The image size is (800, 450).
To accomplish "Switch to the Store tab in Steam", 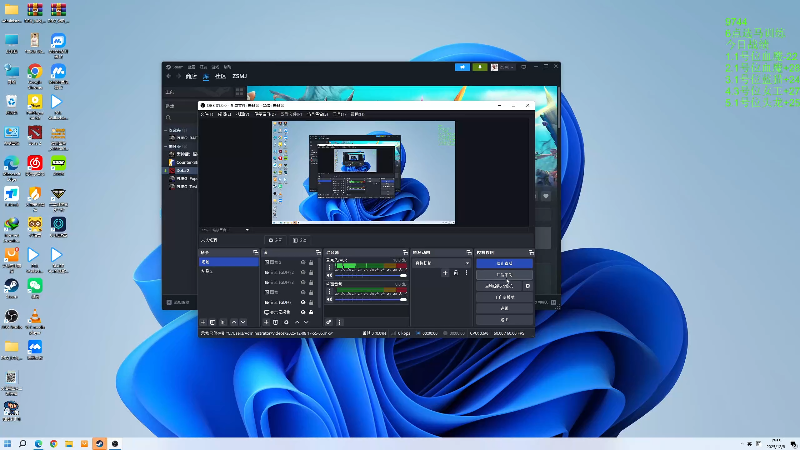I will coord(191,76).
